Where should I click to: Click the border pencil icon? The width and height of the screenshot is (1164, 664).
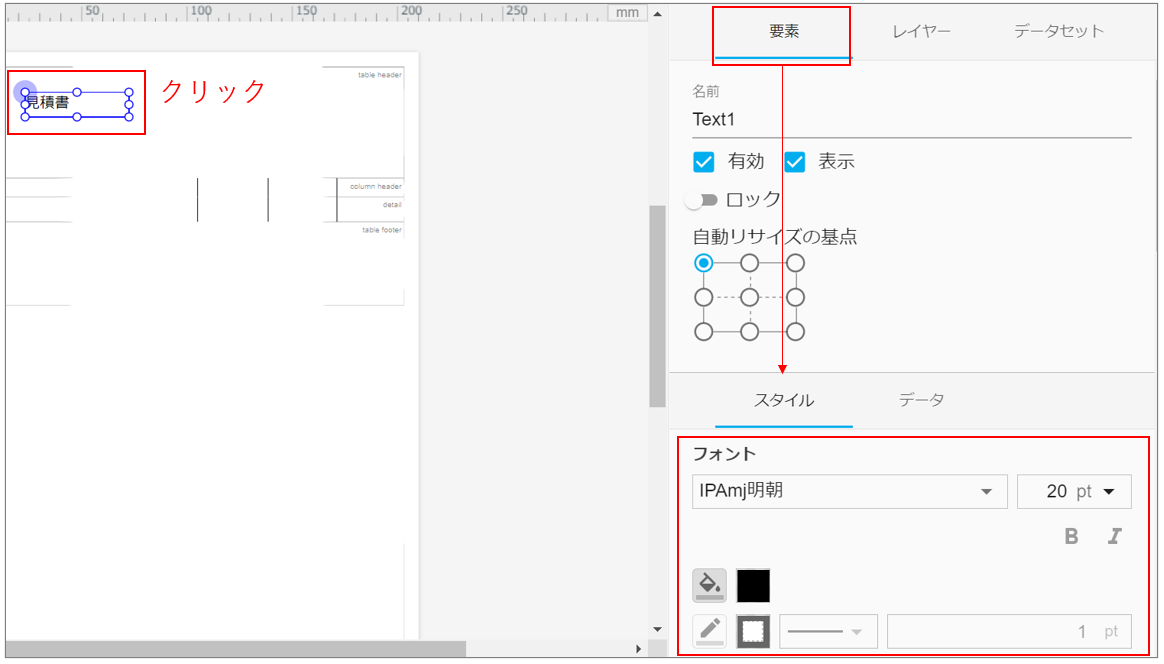point(709,631)
